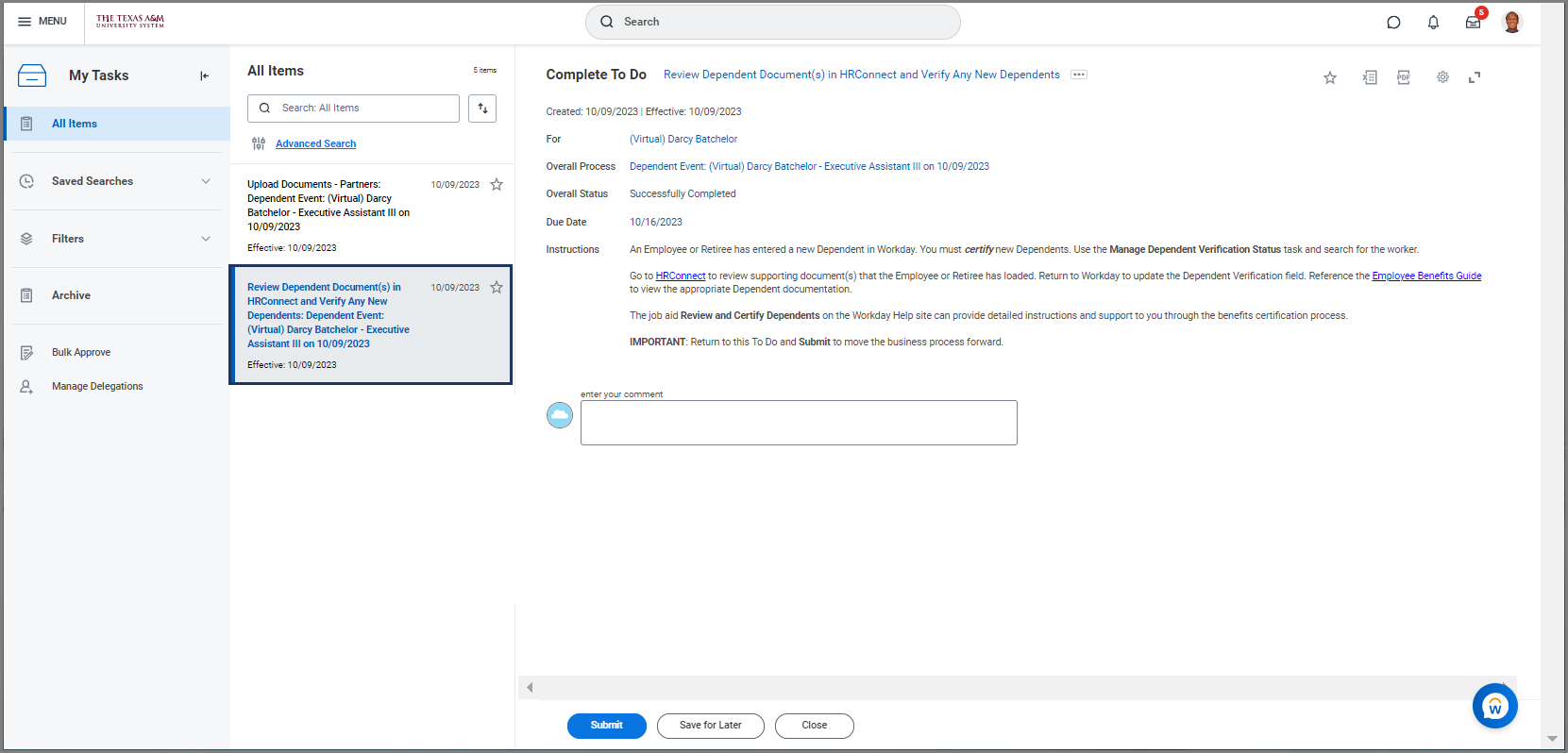Screen dimensions: 1568x753
Task: Favorite the open task with header star
Action: (1330, 77)
